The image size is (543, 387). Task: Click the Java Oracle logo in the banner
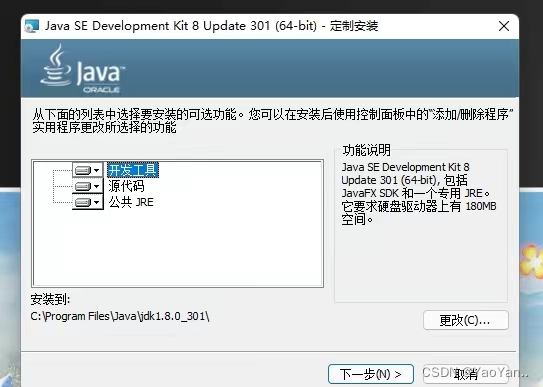tap(82, 69)
